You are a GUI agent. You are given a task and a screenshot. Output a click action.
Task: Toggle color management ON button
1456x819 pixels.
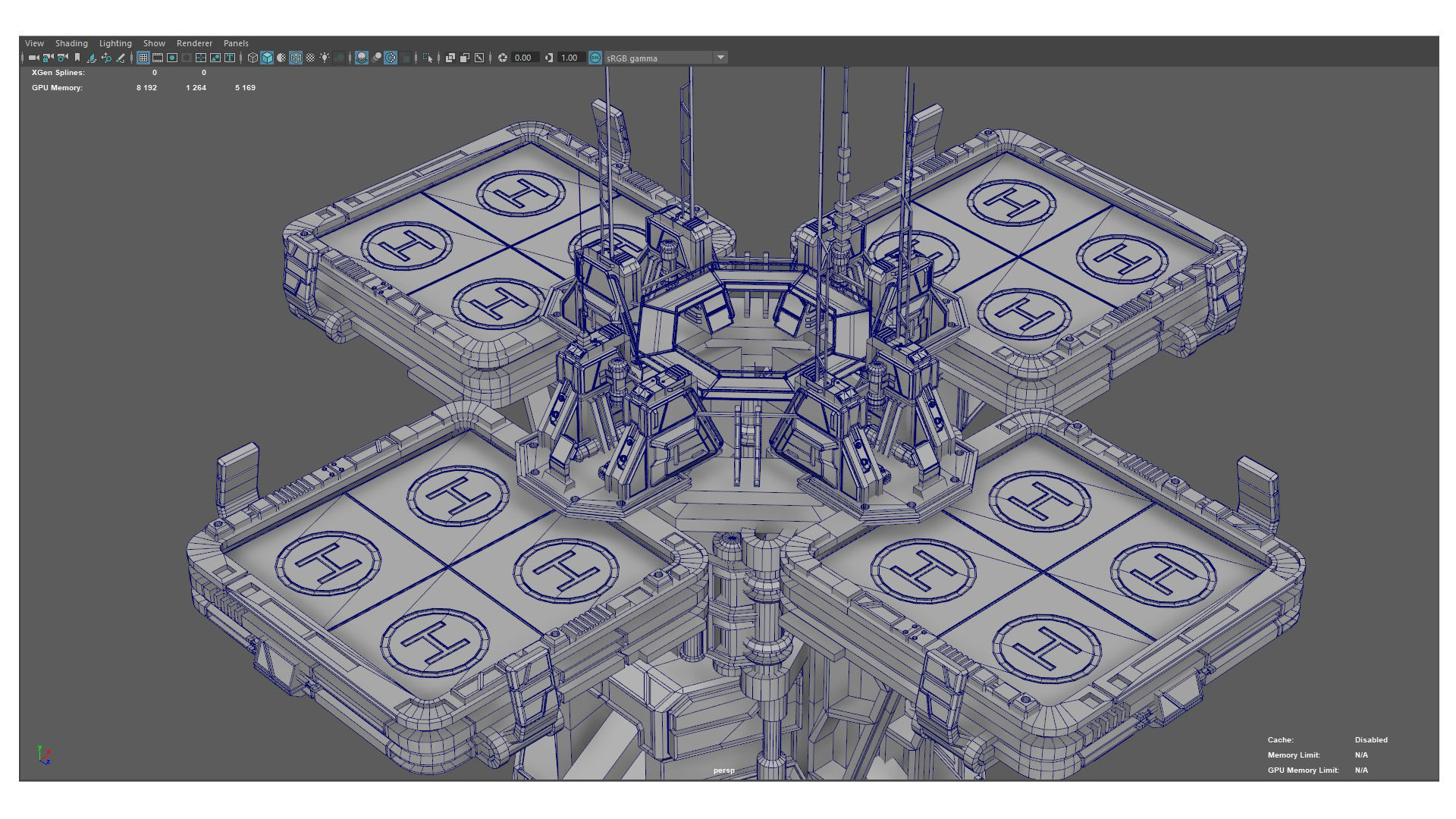pos(595,58)
